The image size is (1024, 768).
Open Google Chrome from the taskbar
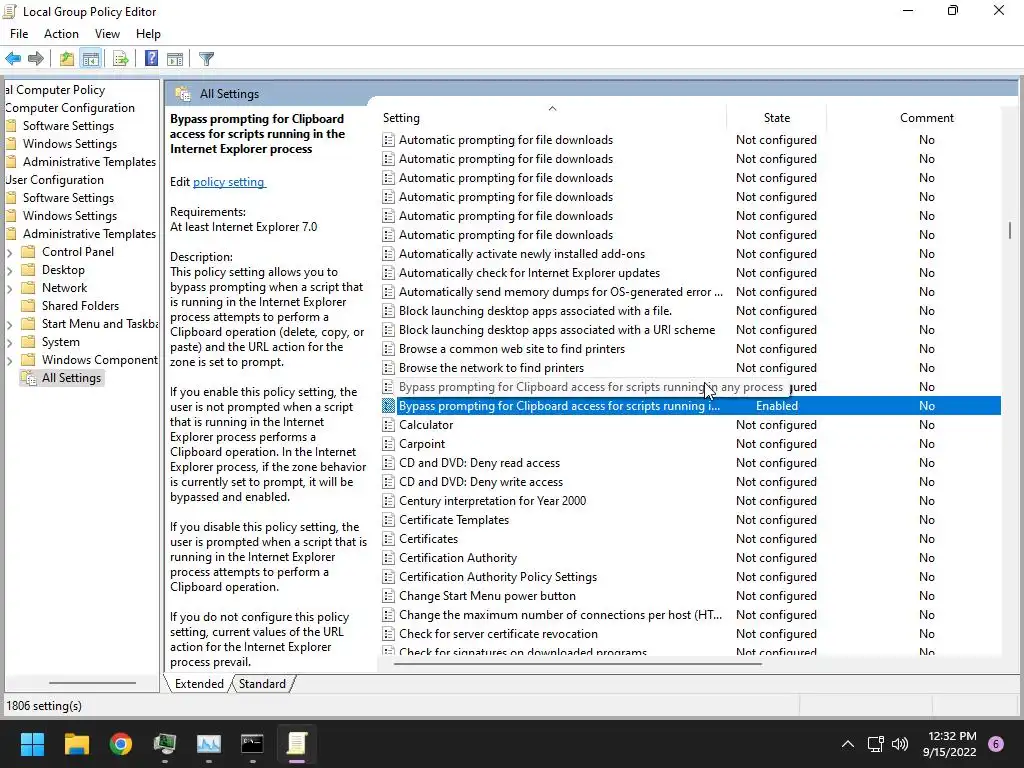pos(121,744)
